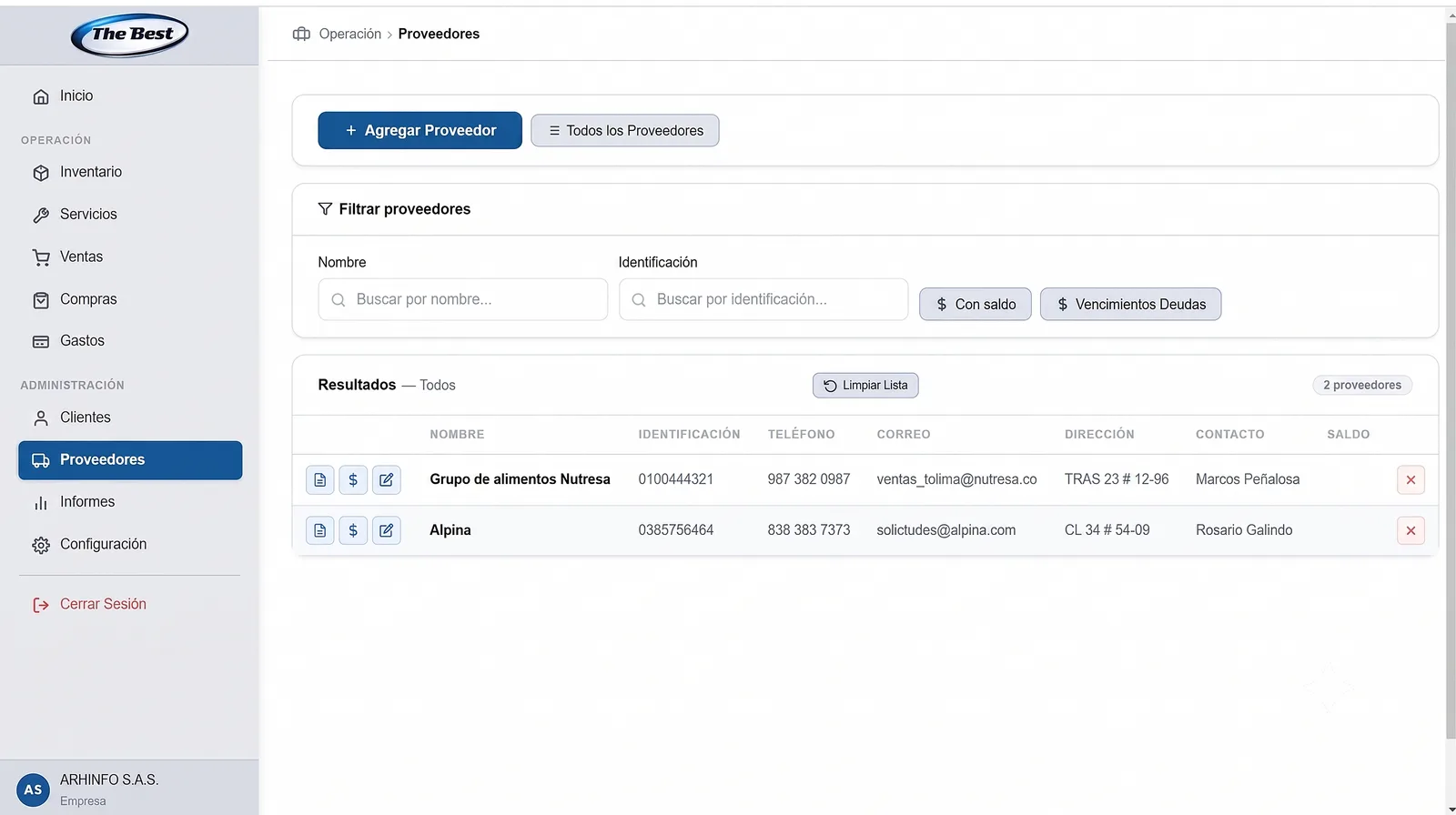Open Vencimientos Deudas filter
This screenshot has height=815, width=1456.
(1130, 304)
